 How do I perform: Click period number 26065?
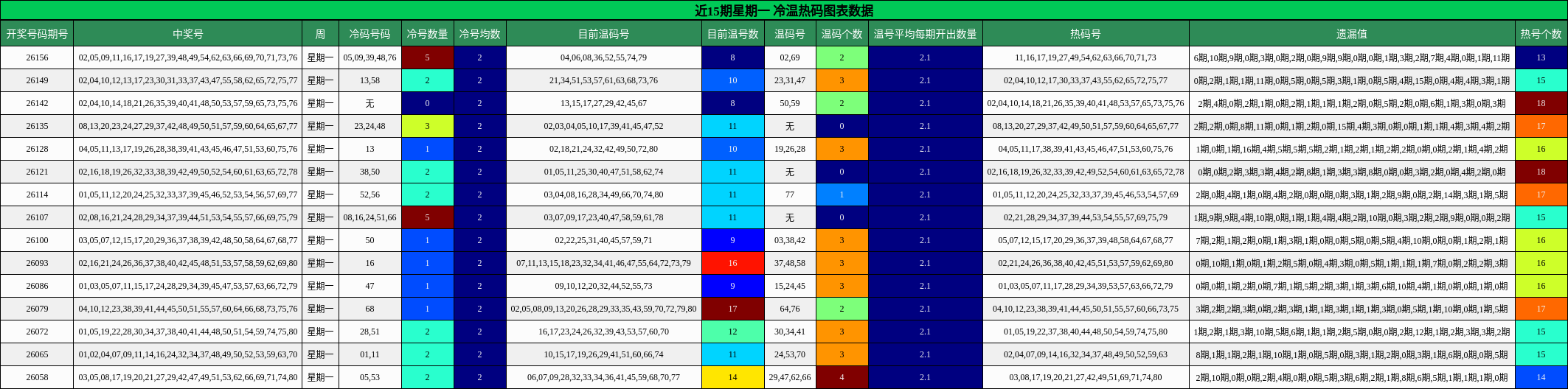[37, 354]
